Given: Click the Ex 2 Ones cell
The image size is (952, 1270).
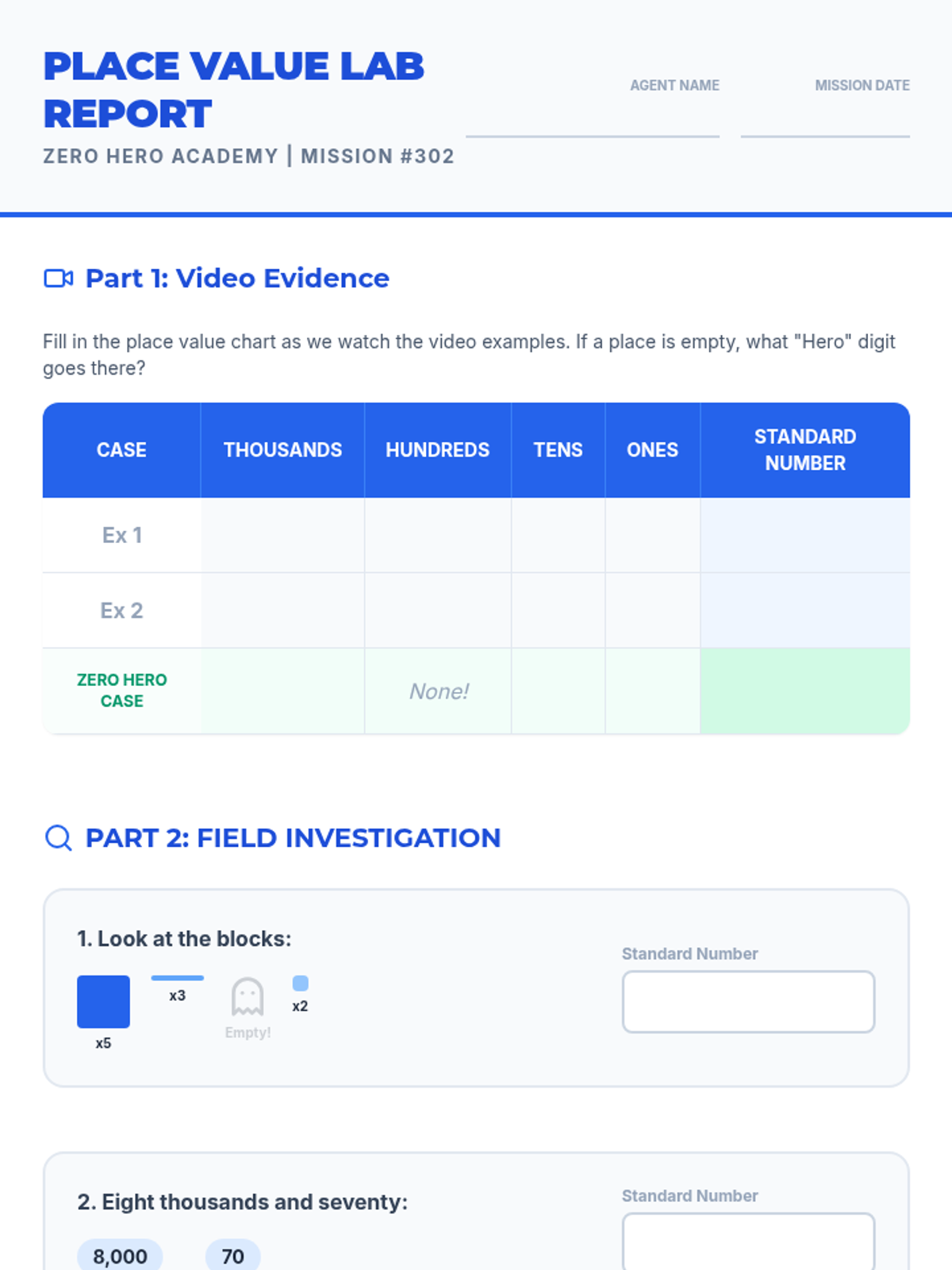Looking at the screenshot, I should (x=652, y=610).
